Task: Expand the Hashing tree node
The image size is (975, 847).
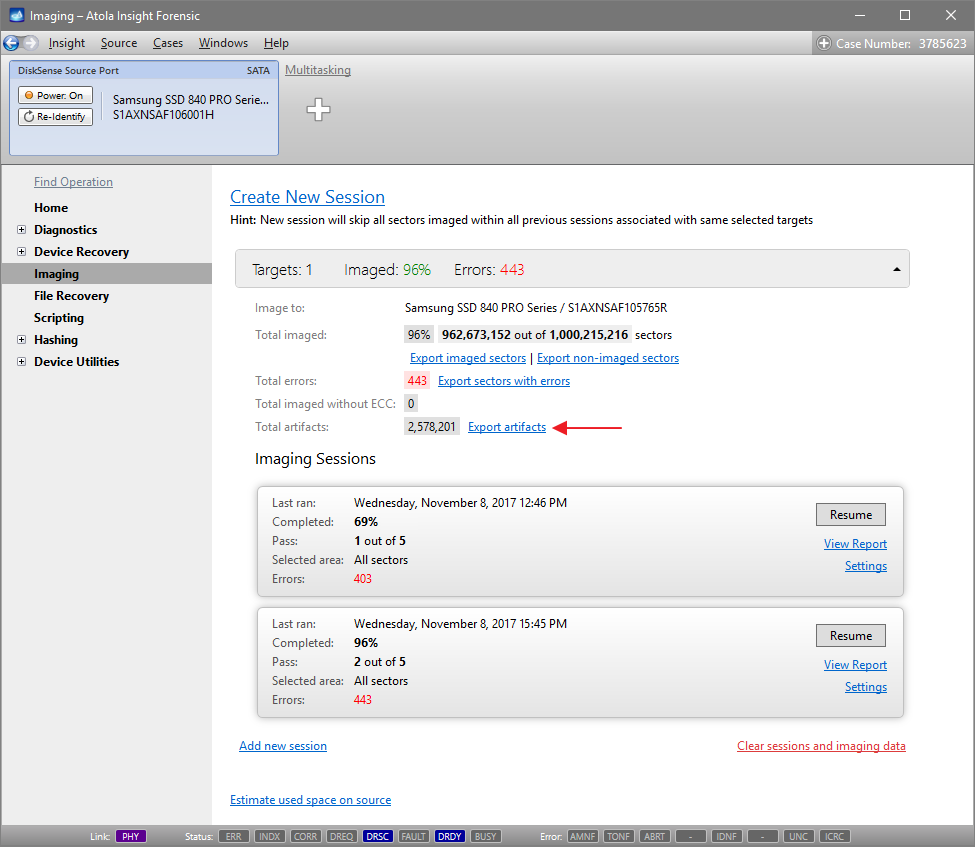Action: pyautogui.click(x=22, y=340)
